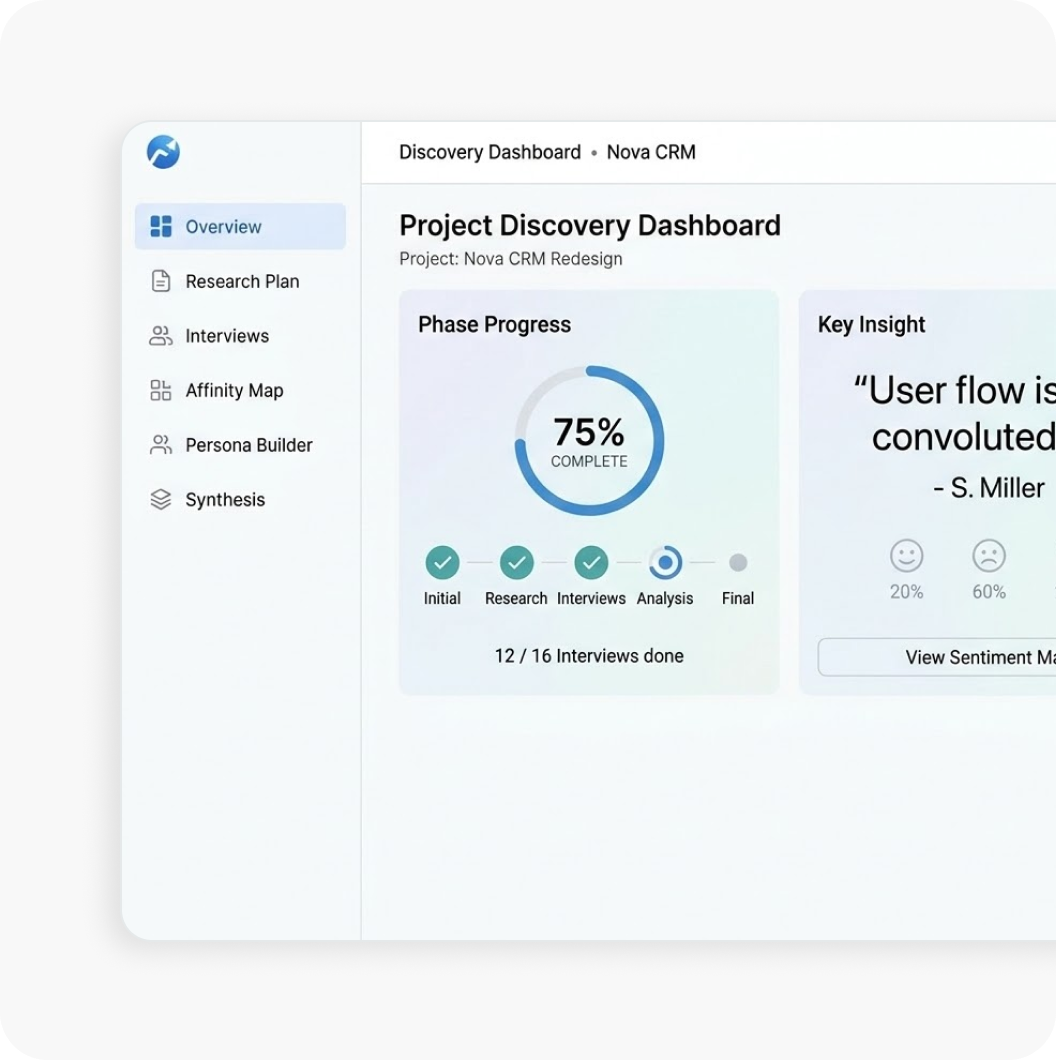Click the Synthesis layers icon
This screenshot has height=1060, width=1056.
point(161,500)
